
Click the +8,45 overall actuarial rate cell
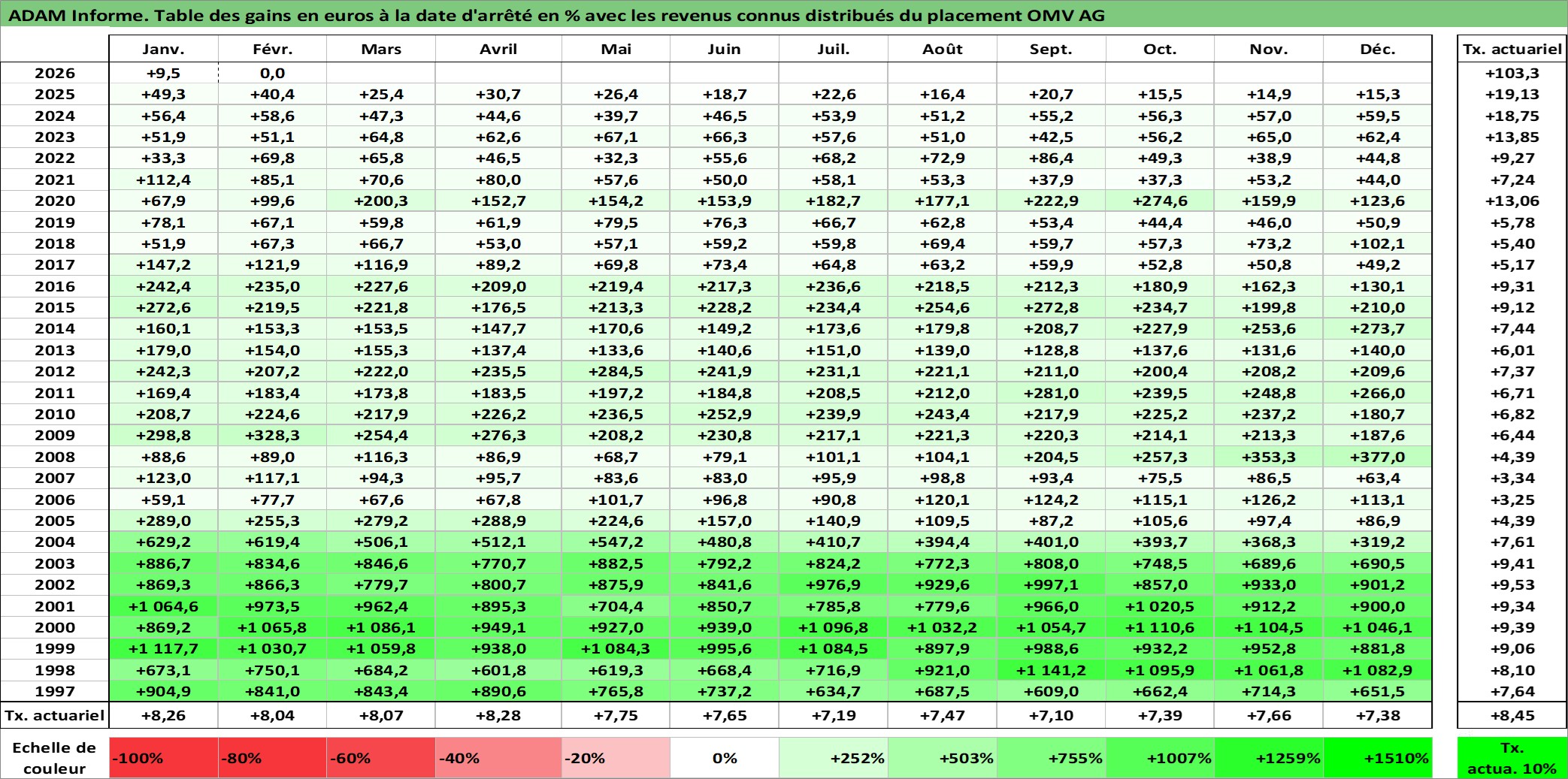(x=1512, y=715)
